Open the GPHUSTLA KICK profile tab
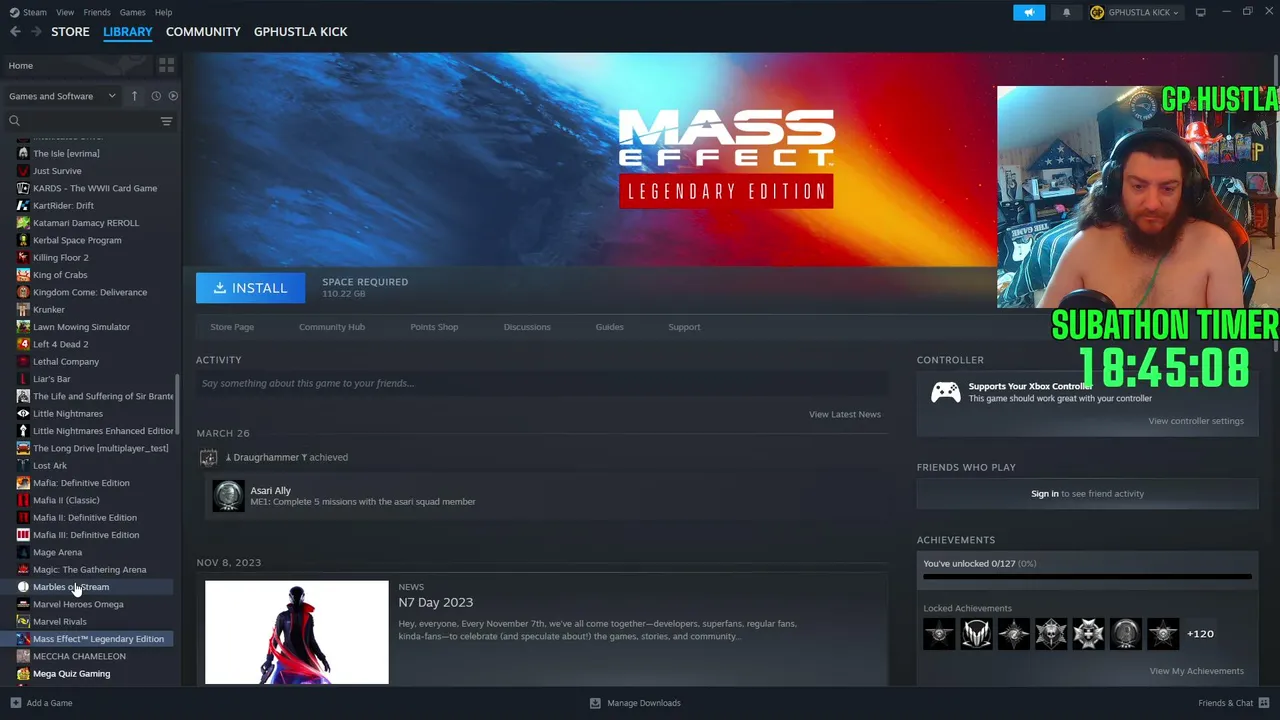 pos(301,32)
